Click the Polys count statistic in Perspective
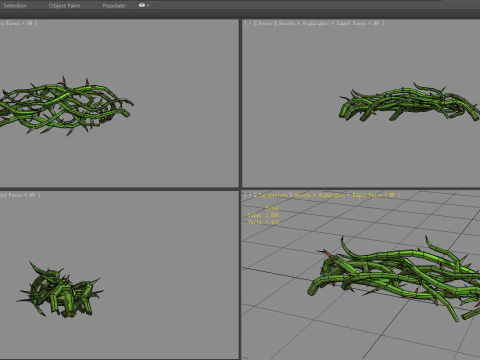This screenshot has width=480, height=360. tap(263, 215)
